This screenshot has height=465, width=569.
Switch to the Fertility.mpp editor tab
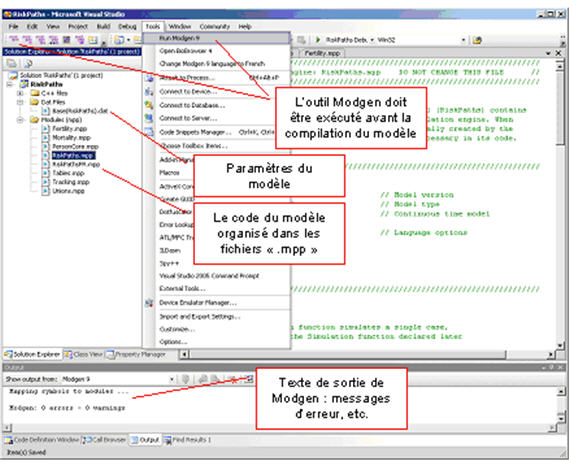[322, 53]
